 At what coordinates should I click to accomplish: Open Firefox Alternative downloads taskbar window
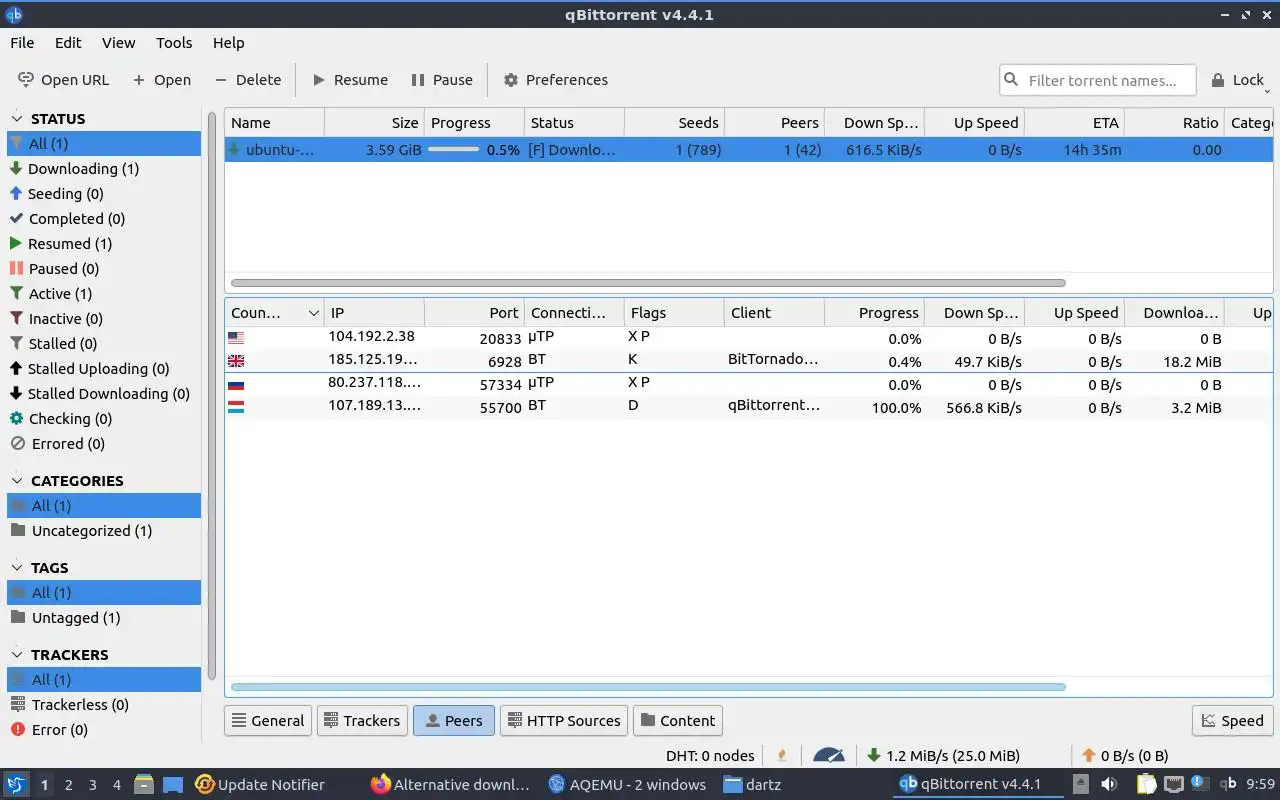[x=450, y=785]
